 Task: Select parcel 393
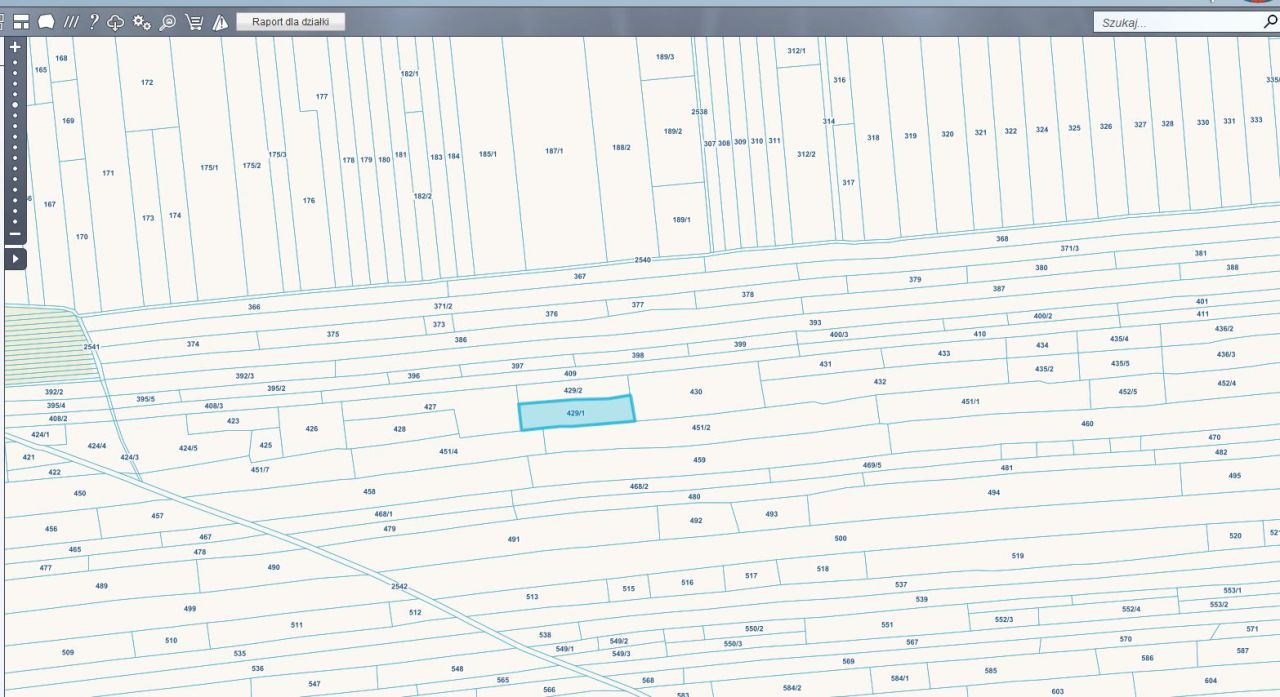tap(815, 323)
